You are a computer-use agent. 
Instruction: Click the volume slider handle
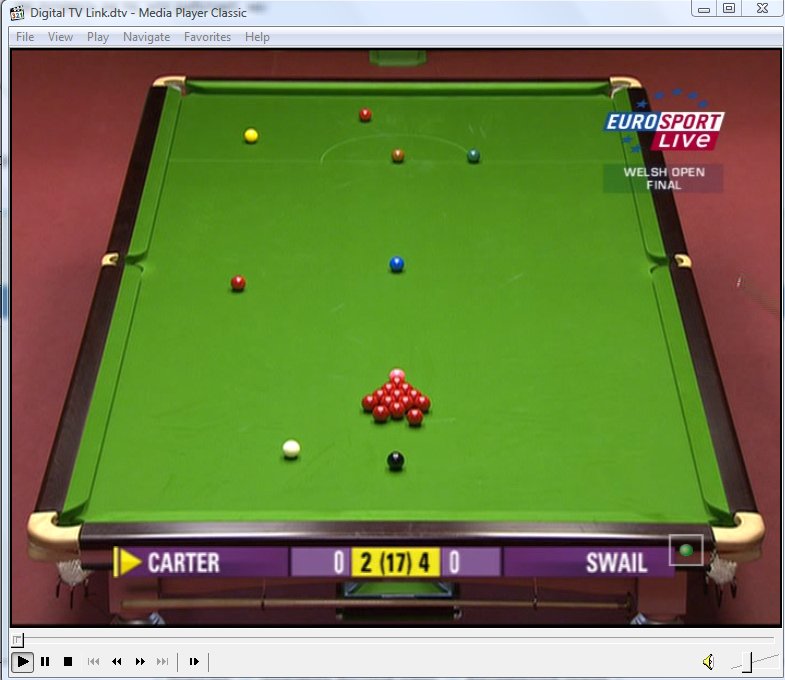click(x=747, y=662)
